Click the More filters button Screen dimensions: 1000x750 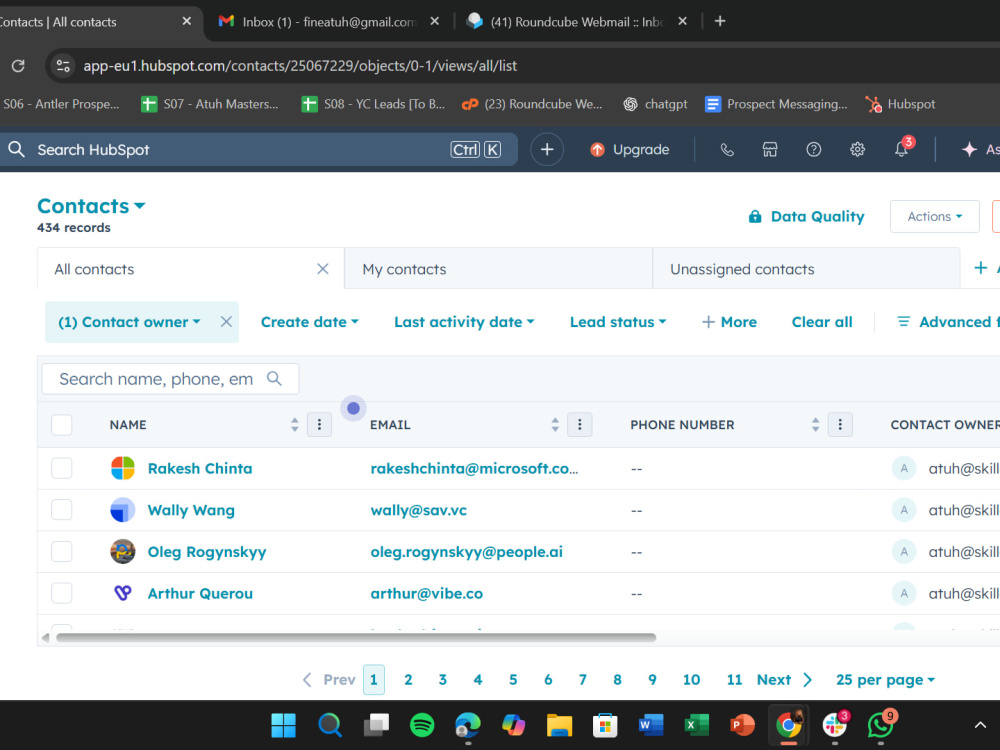(x=729, y=322)
